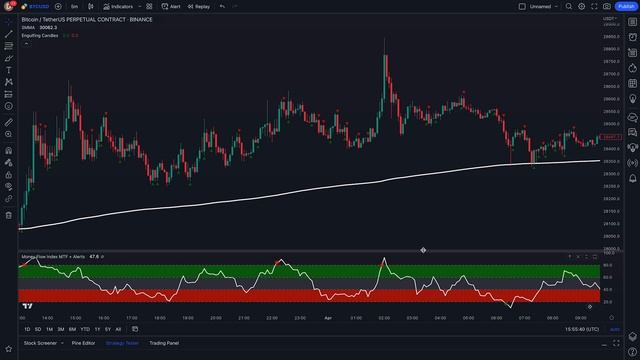Toggle magnet mode for drawings
Viewport: 640px width, 360px height.
[x=9, y=151]
